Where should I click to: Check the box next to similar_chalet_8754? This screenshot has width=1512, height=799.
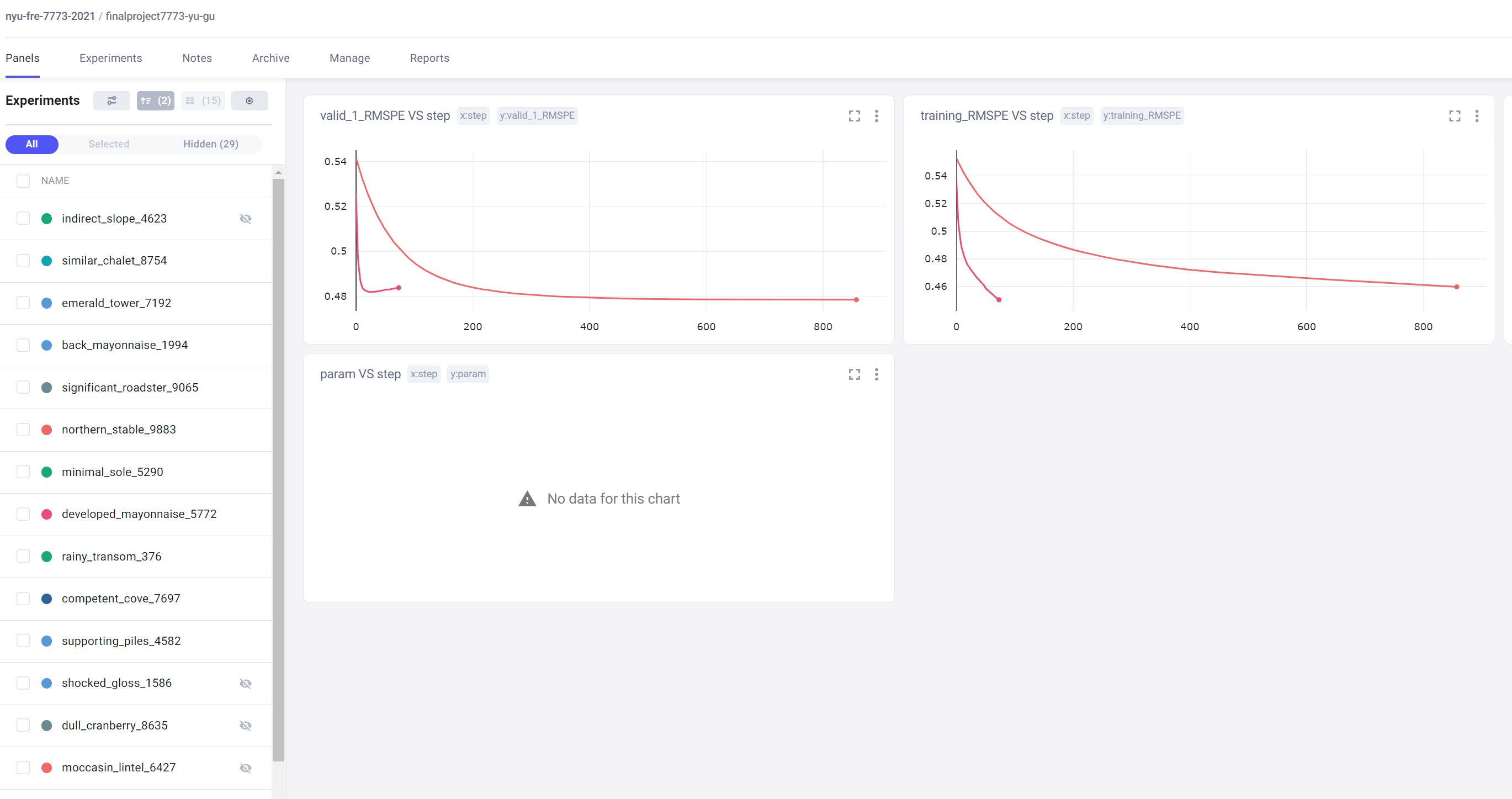[24, 261]
